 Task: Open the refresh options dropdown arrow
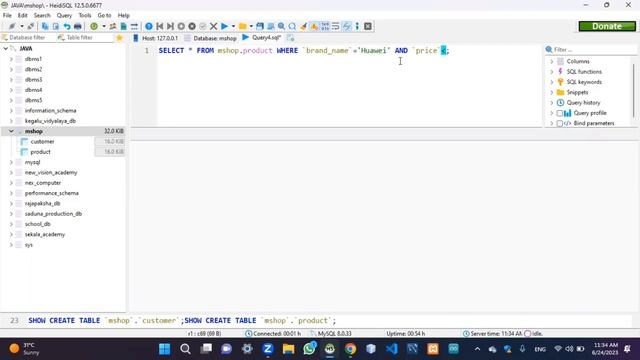(104, 27)
